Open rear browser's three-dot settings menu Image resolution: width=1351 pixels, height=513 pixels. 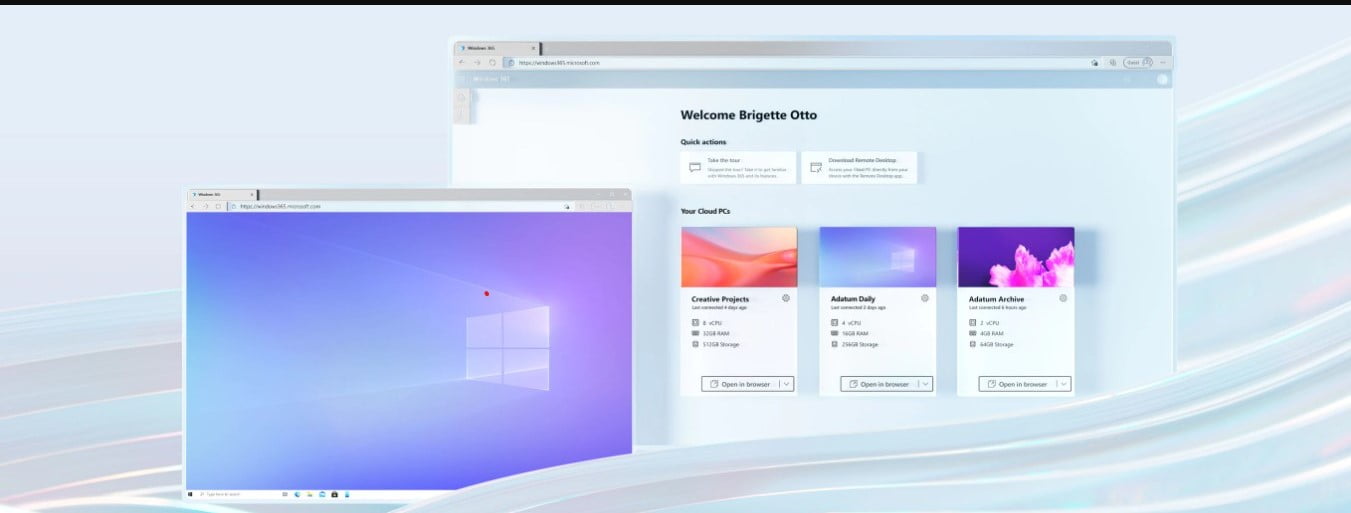point(1163,62)
